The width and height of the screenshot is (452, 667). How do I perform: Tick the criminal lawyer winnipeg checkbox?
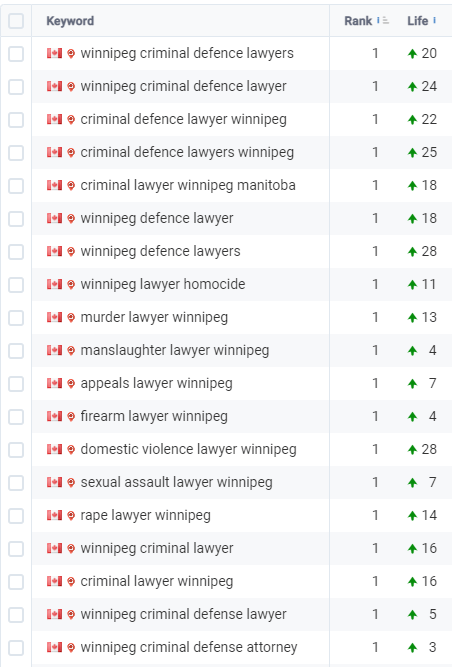pos(16,582)
